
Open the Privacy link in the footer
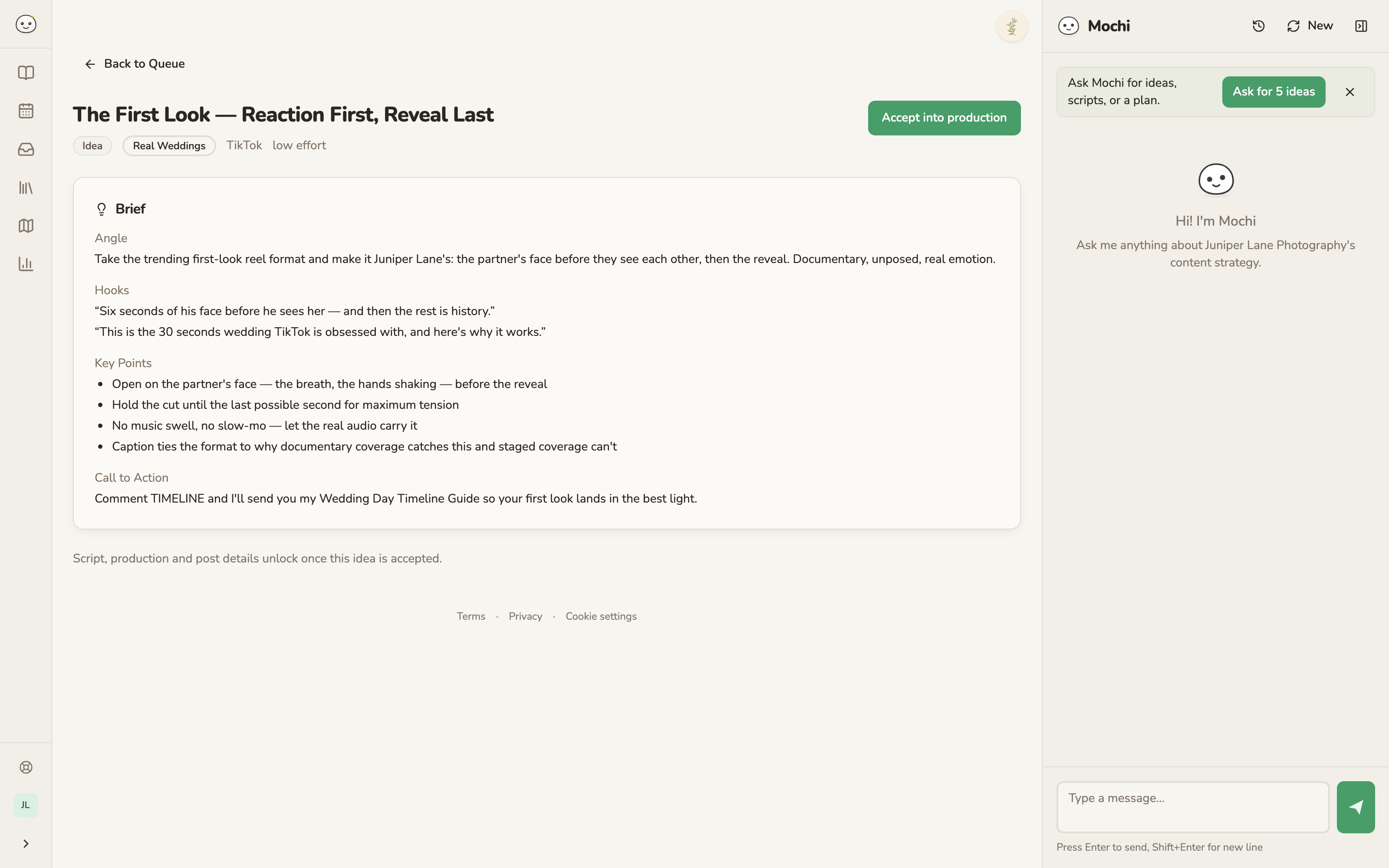pos(525,616)
